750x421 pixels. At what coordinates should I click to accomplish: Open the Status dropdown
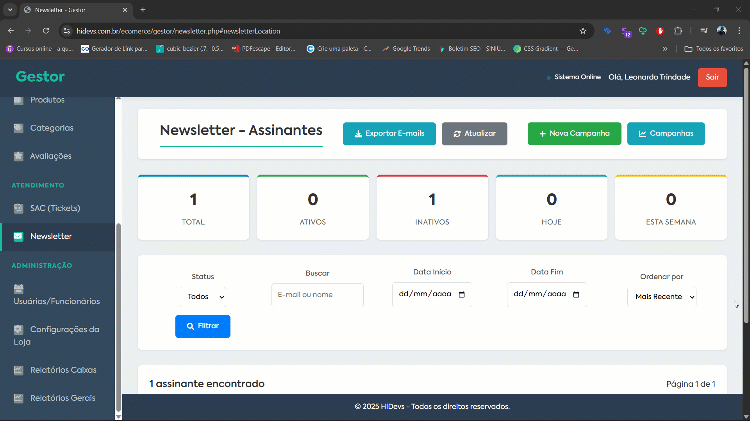pos(203,297)
